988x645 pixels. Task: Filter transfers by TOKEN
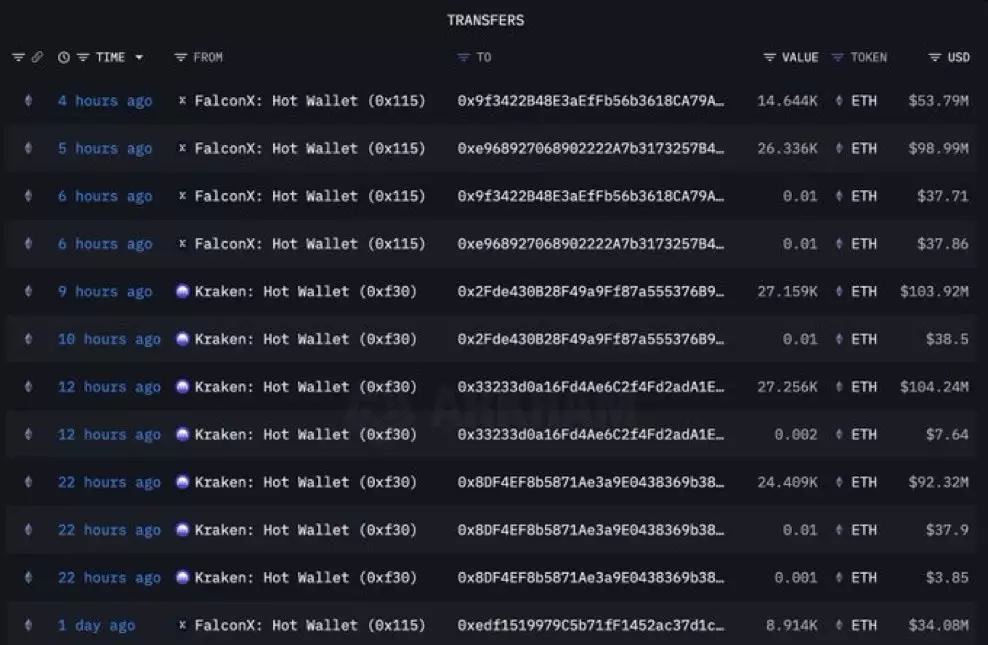pos(838,58)
